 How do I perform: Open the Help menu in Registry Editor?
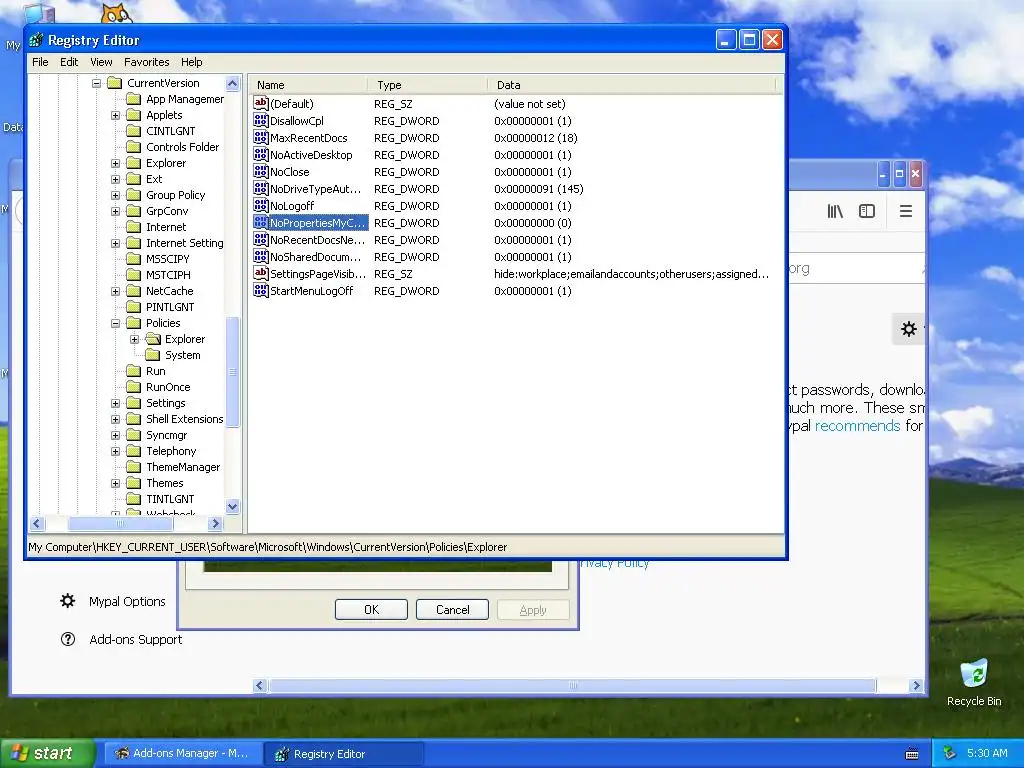(191, 62)
